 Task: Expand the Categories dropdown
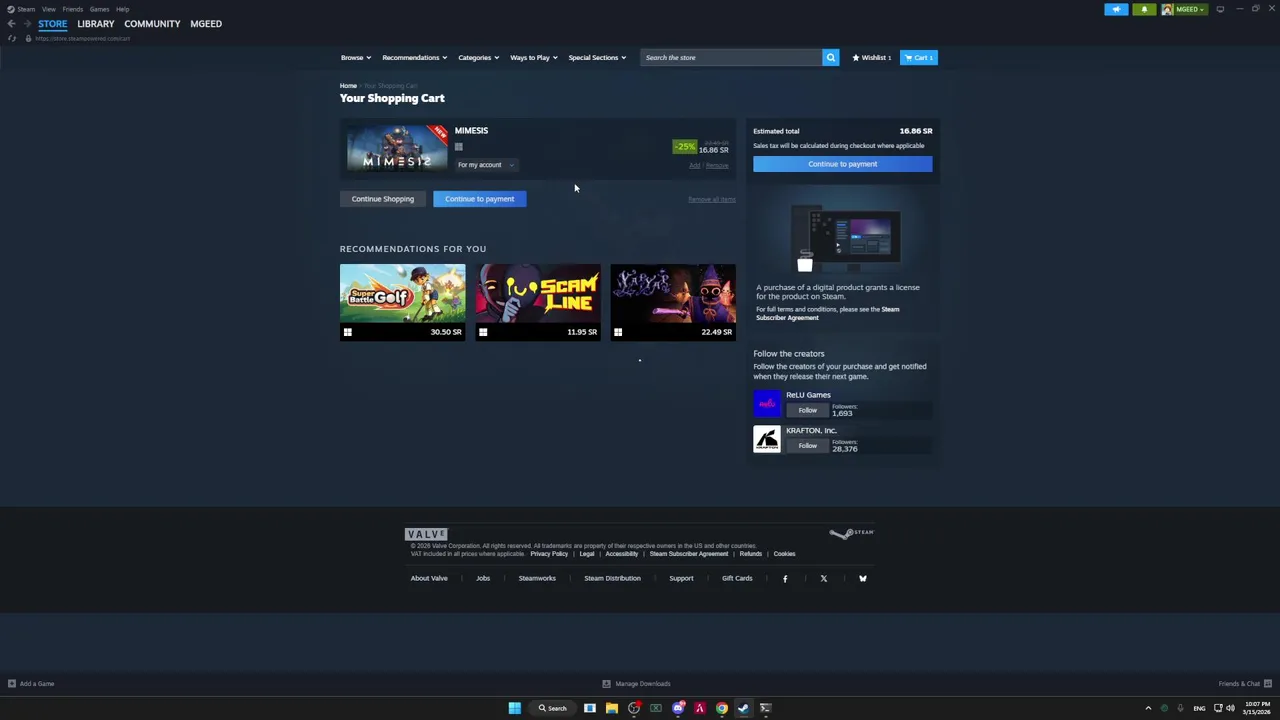click(478, 58)
